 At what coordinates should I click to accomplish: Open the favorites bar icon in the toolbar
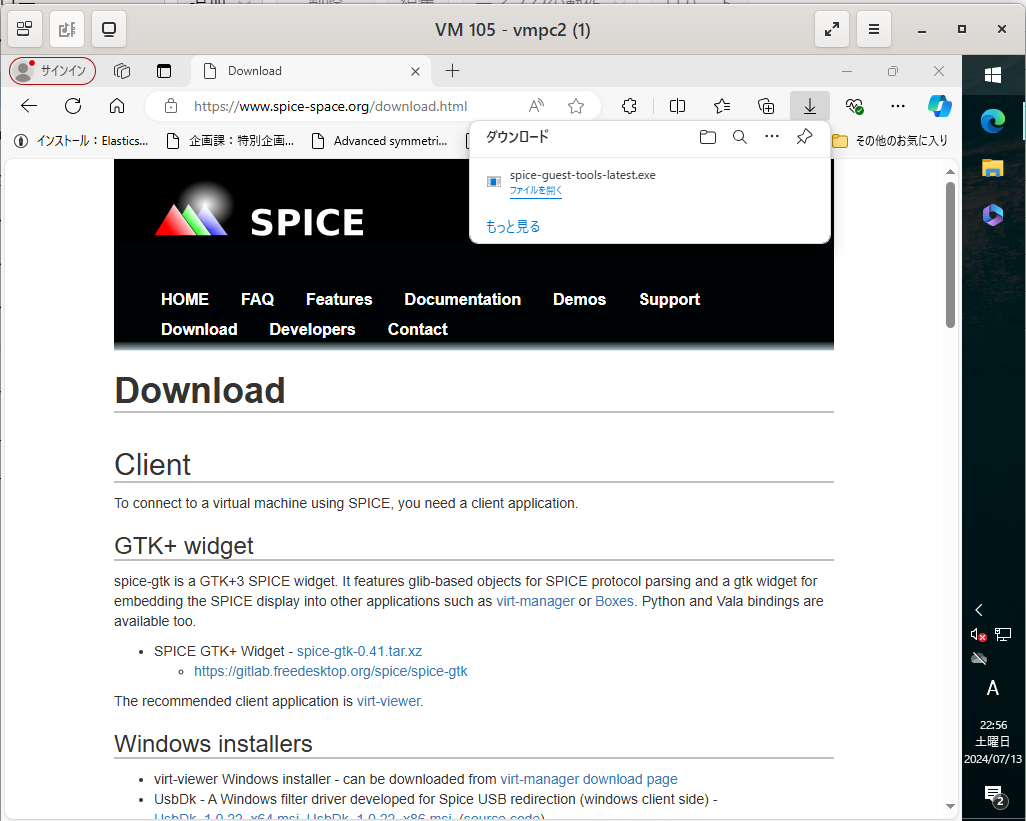tap(721, 105)
